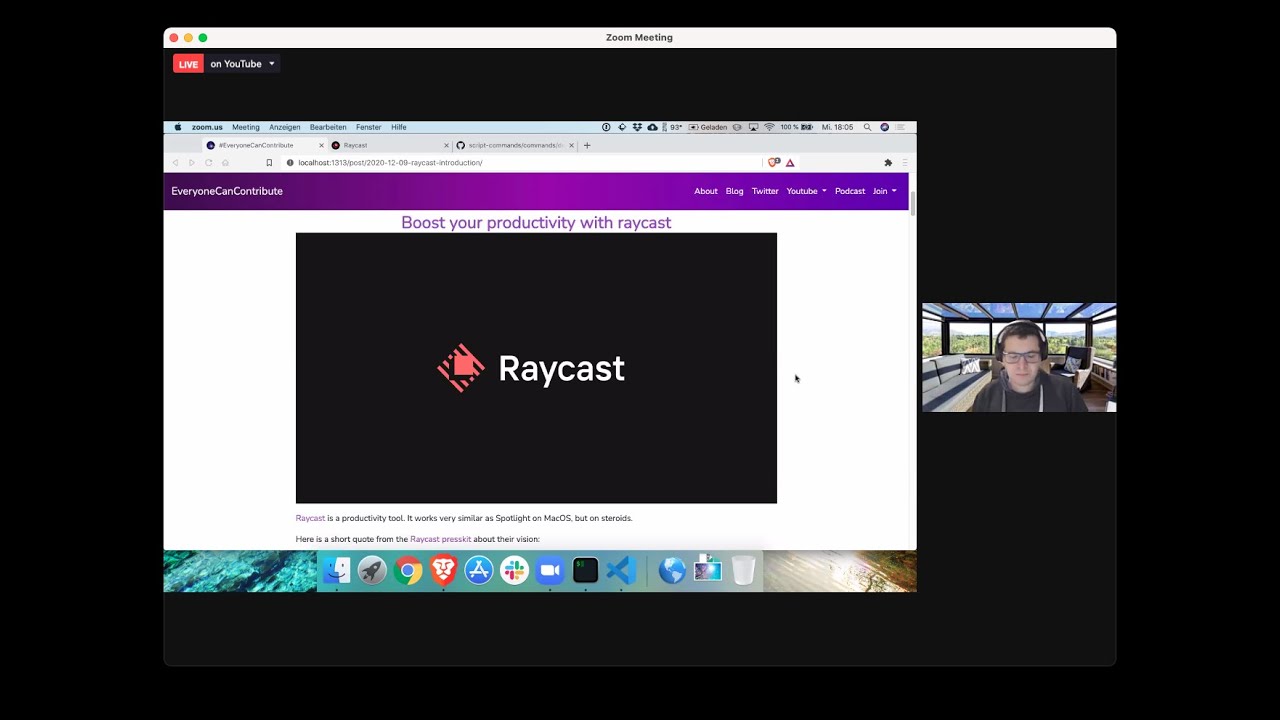
Task: Open the Trash in the Dock
Action: click(x=743, y=571)
